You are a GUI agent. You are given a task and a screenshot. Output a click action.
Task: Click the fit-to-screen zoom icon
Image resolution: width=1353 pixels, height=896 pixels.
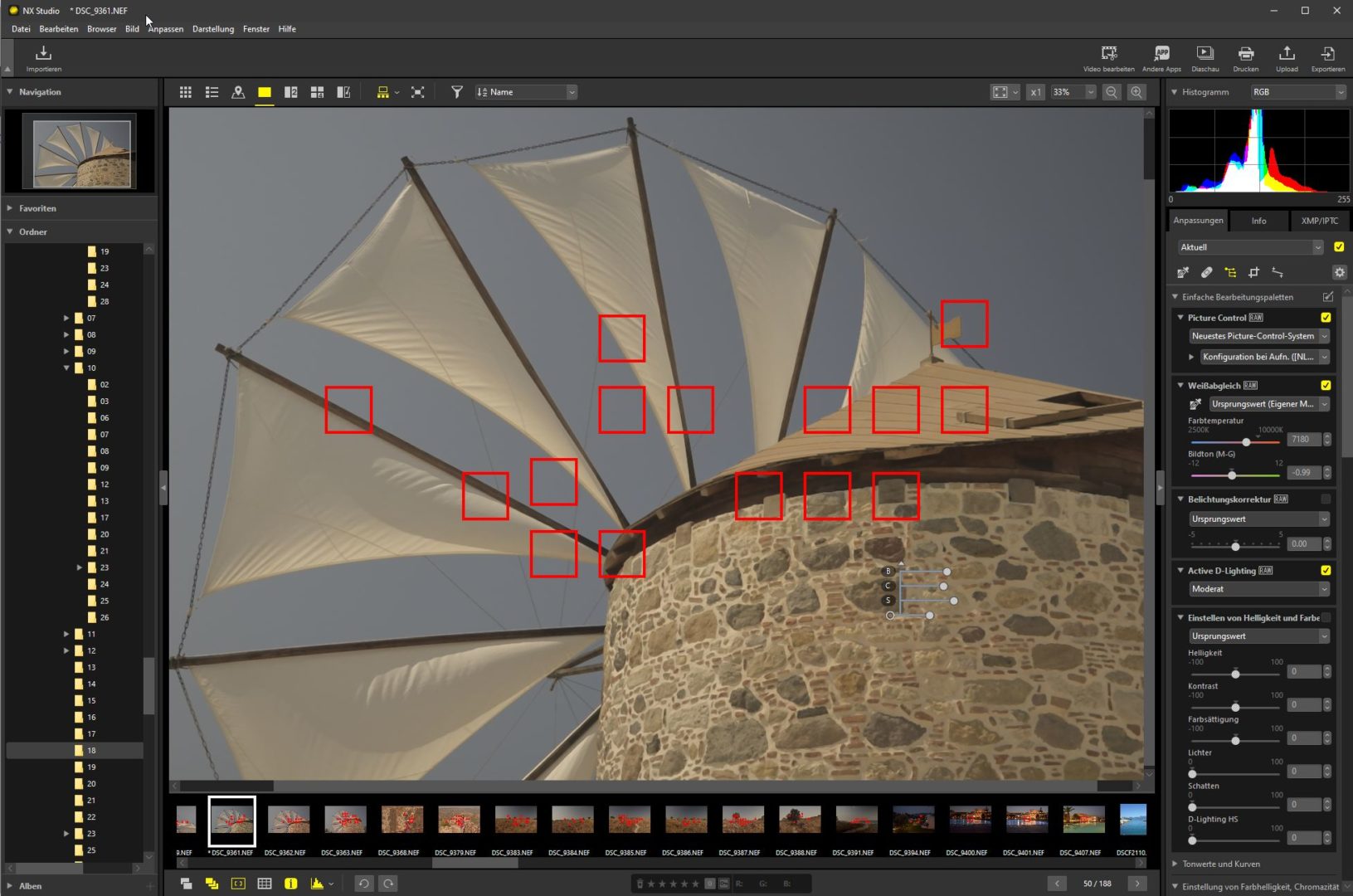[1000, 92]
